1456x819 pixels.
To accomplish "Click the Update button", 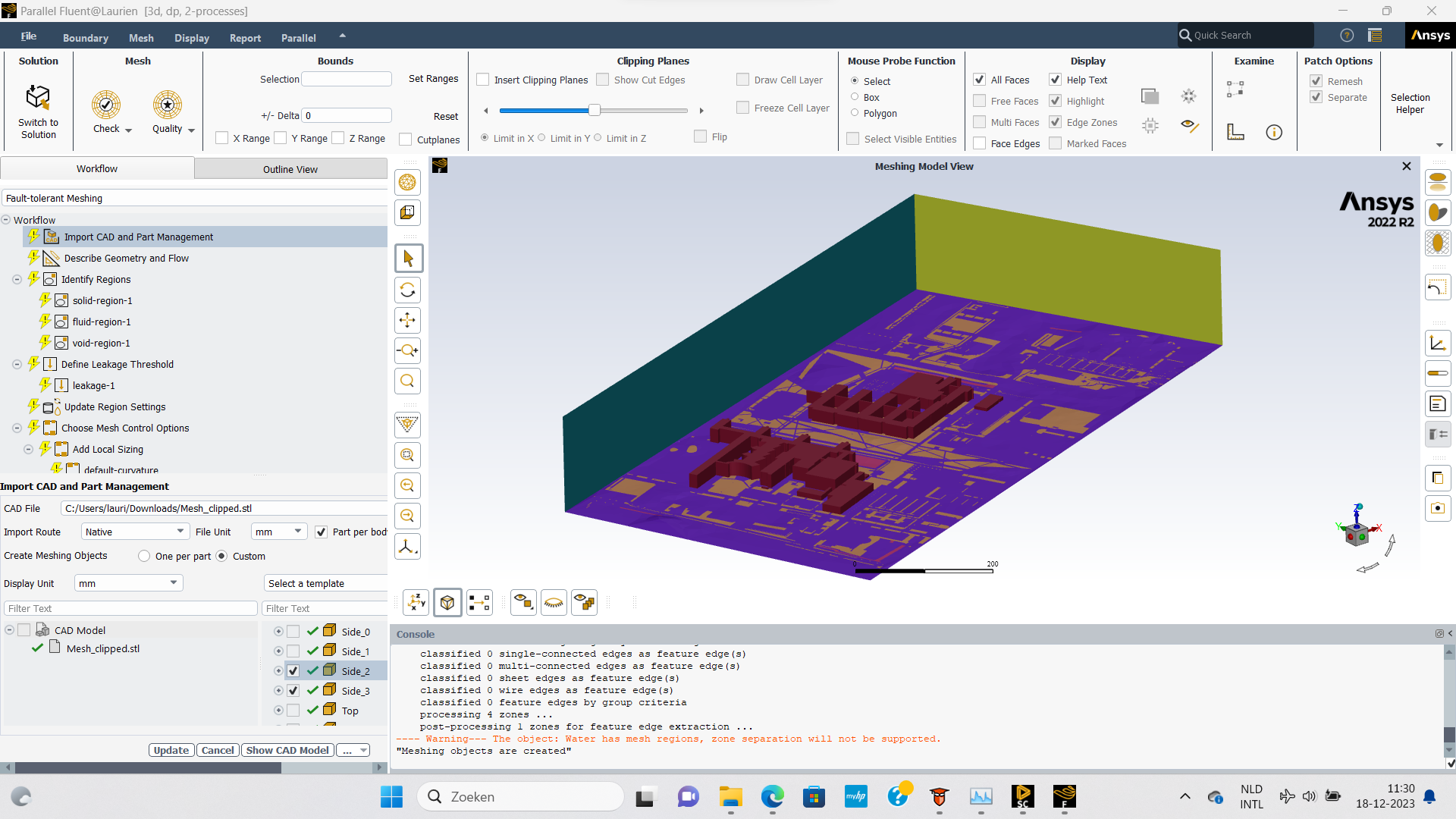I will tap(171, 750).
